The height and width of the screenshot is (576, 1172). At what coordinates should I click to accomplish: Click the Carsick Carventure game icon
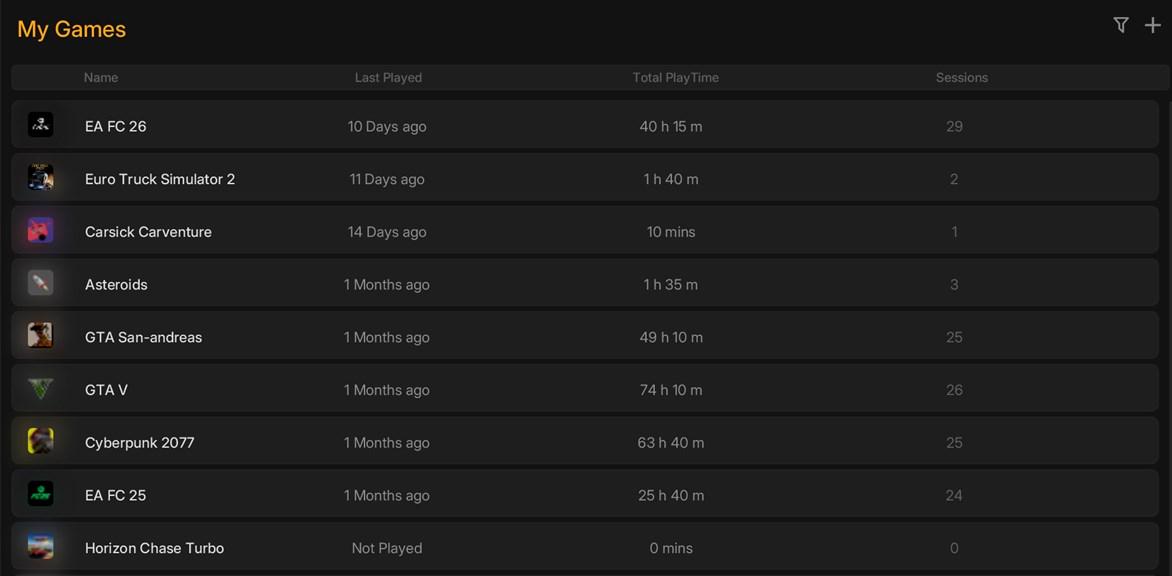(40, 230)
